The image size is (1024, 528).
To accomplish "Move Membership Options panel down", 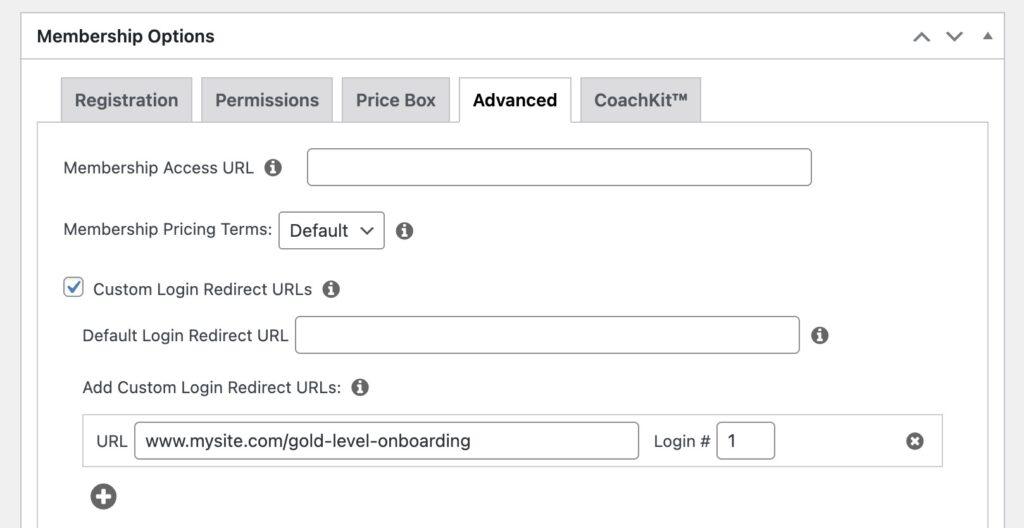I will [954, 37].
